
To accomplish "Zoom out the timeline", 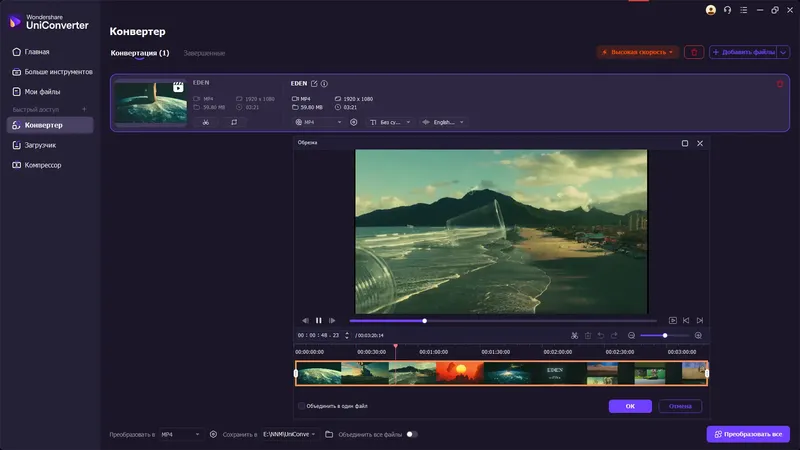I will pos(632,335).
